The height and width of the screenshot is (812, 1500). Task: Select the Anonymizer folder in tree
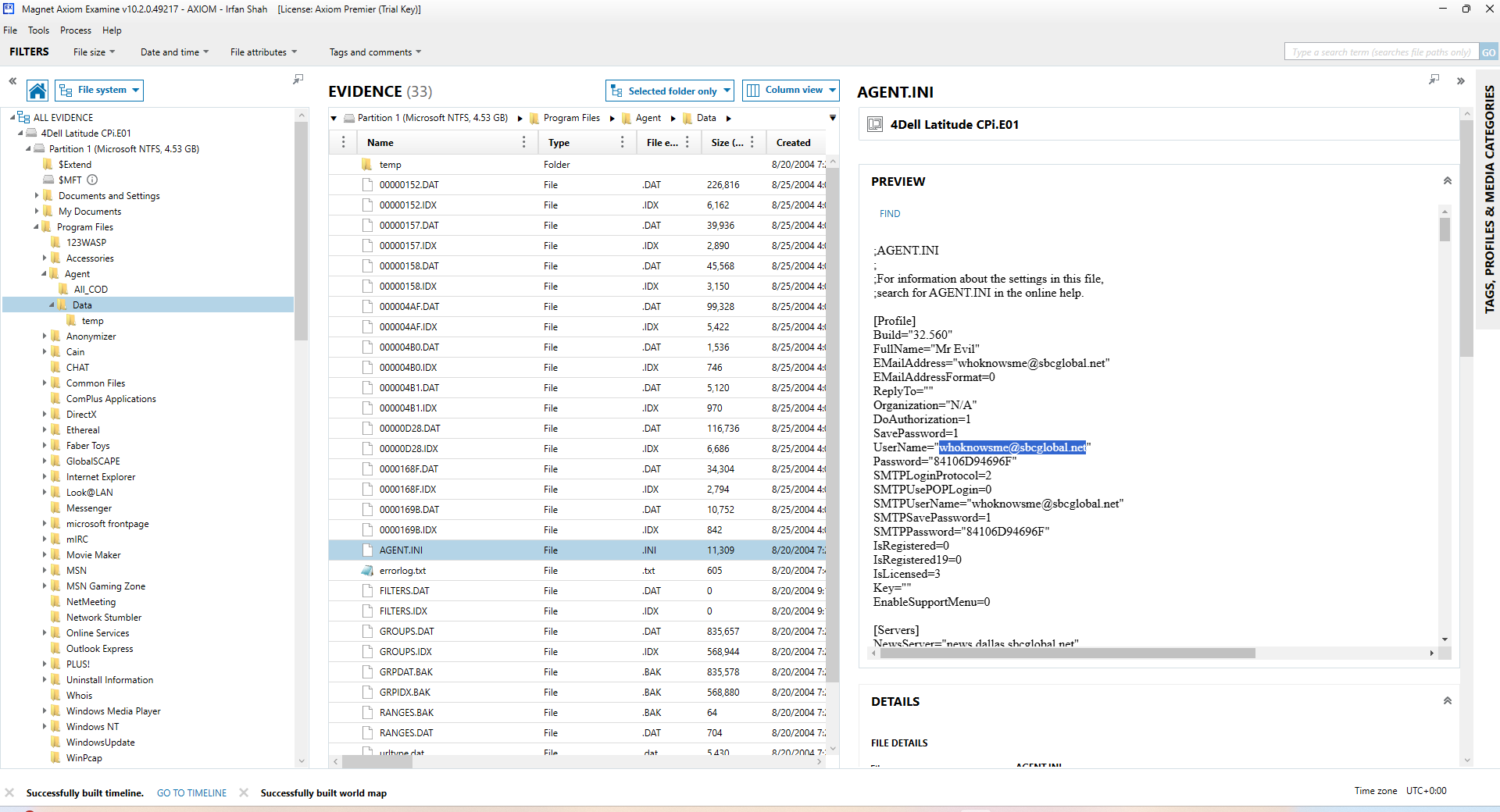91,337
